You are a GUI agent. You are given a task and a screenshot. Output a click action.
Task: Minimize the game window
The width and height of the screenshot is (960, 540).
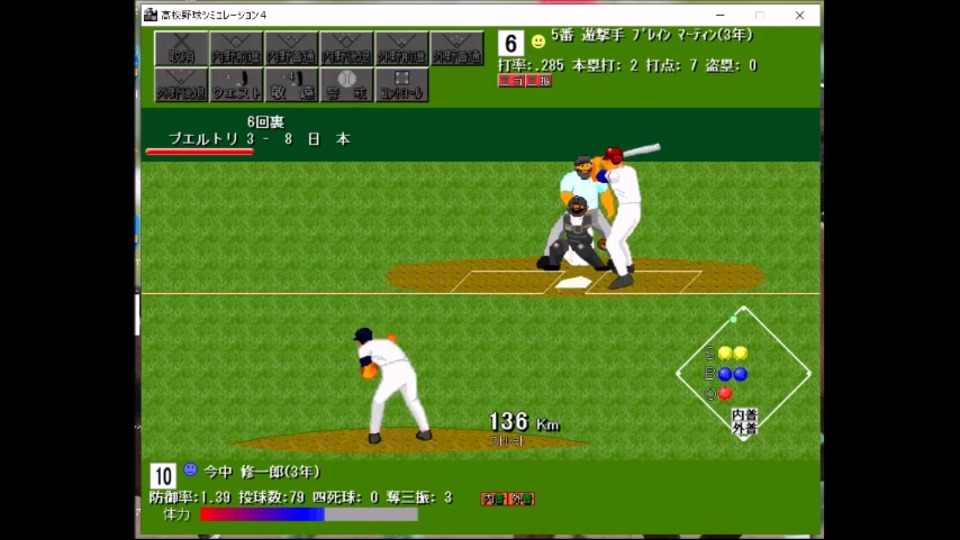[x=720, y=15]
